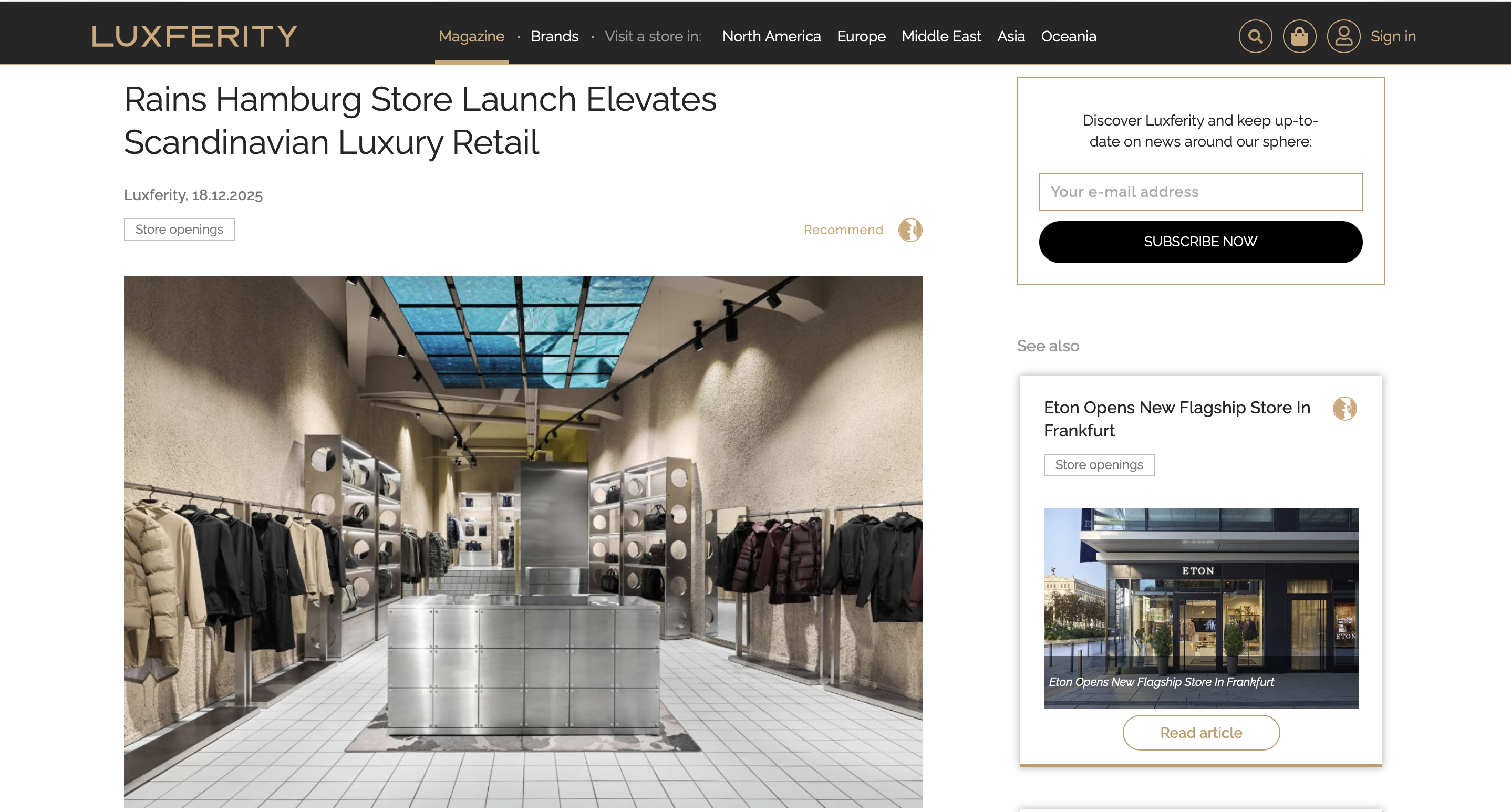Click the Subscribe Now button

pos(1200,242)
